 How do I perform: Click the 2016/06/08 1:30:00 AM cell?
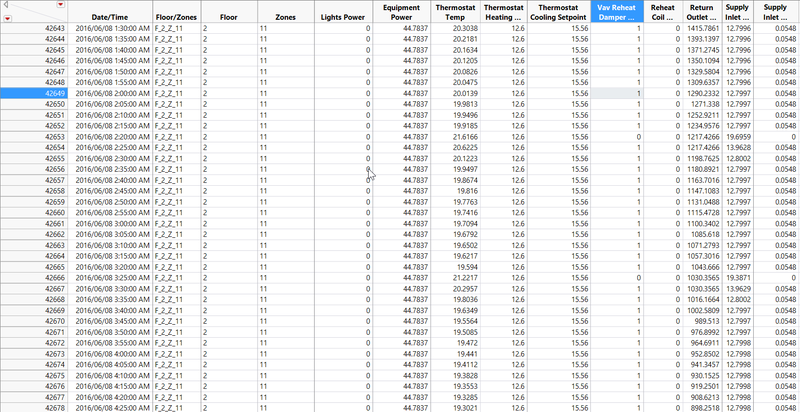(x=112, y=28)
